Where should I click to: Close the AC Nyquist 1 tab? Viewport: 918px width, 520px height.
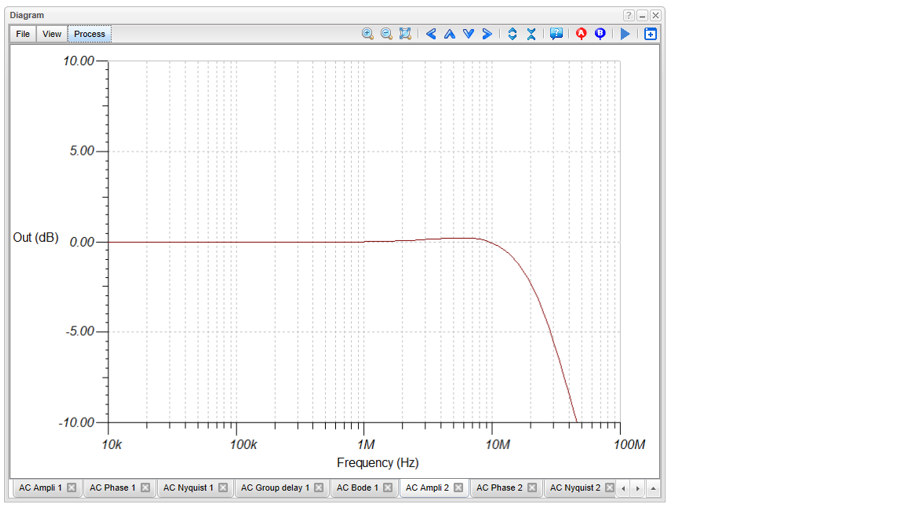pyautogui.click(x=223, y=488)
